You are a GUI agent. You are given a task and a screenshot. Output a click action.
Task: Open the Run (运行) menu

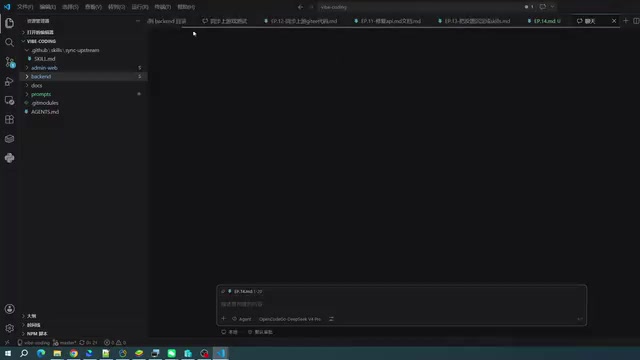click(140, 7)
